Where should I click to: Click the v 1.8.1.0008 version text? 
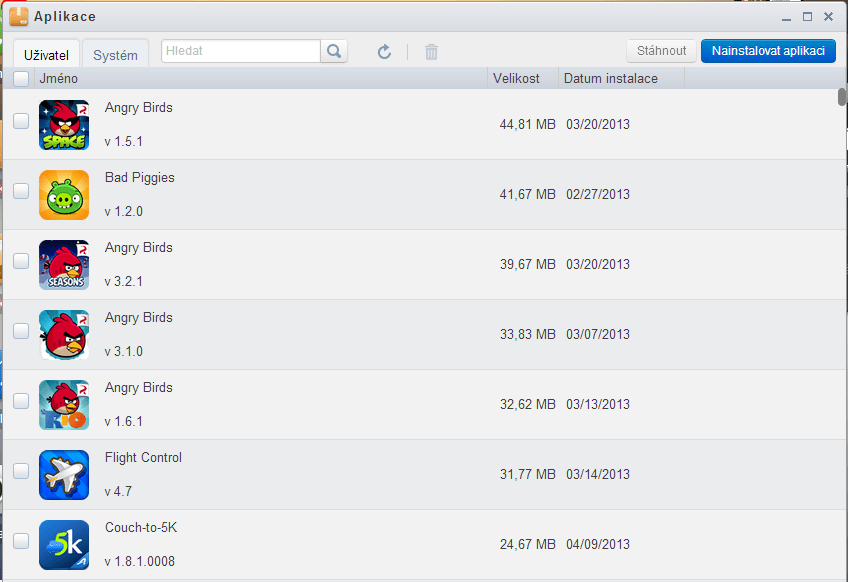140,561
